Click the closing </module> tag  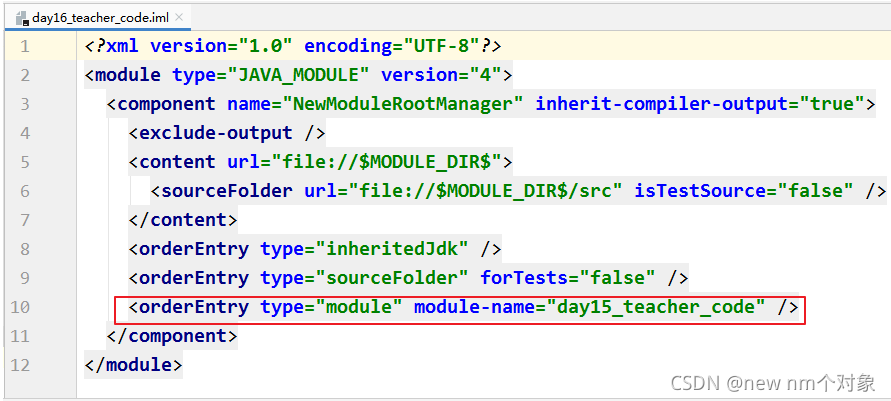(x=134, y=365)
